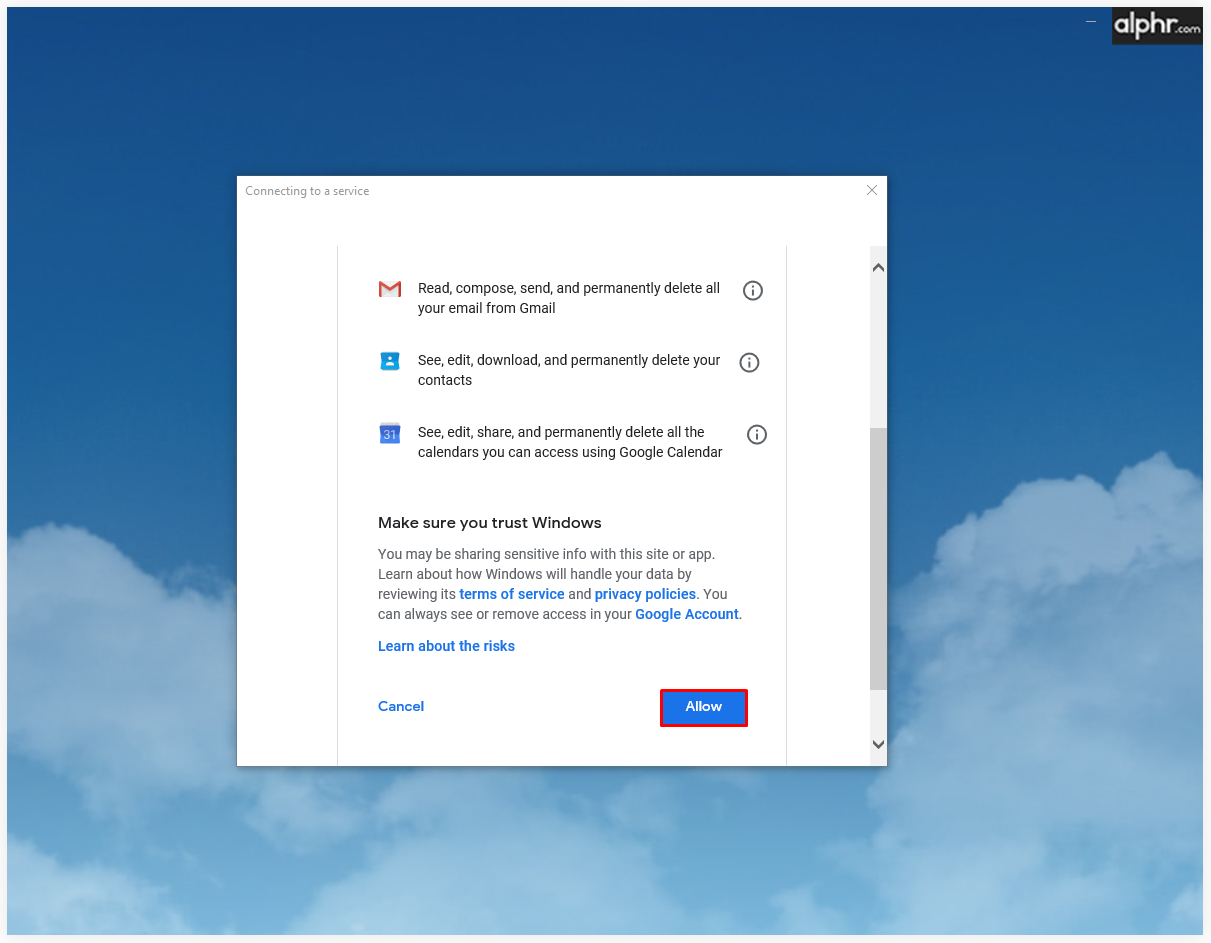Click the 'Make sure you trust Windows' heading
The height and width of the screenshot is (943, 1211).
490,522
